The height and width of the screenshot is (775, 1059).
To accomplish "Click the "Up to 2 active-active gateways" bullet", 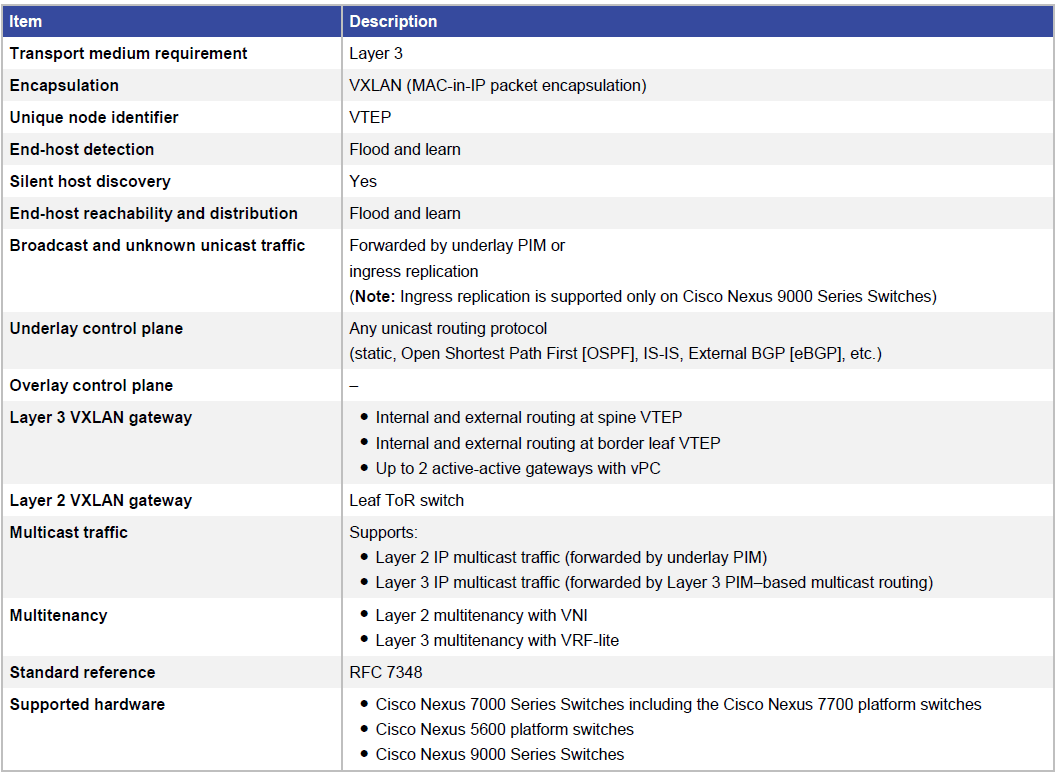I will pyautogui.click(x=518, y=468).
